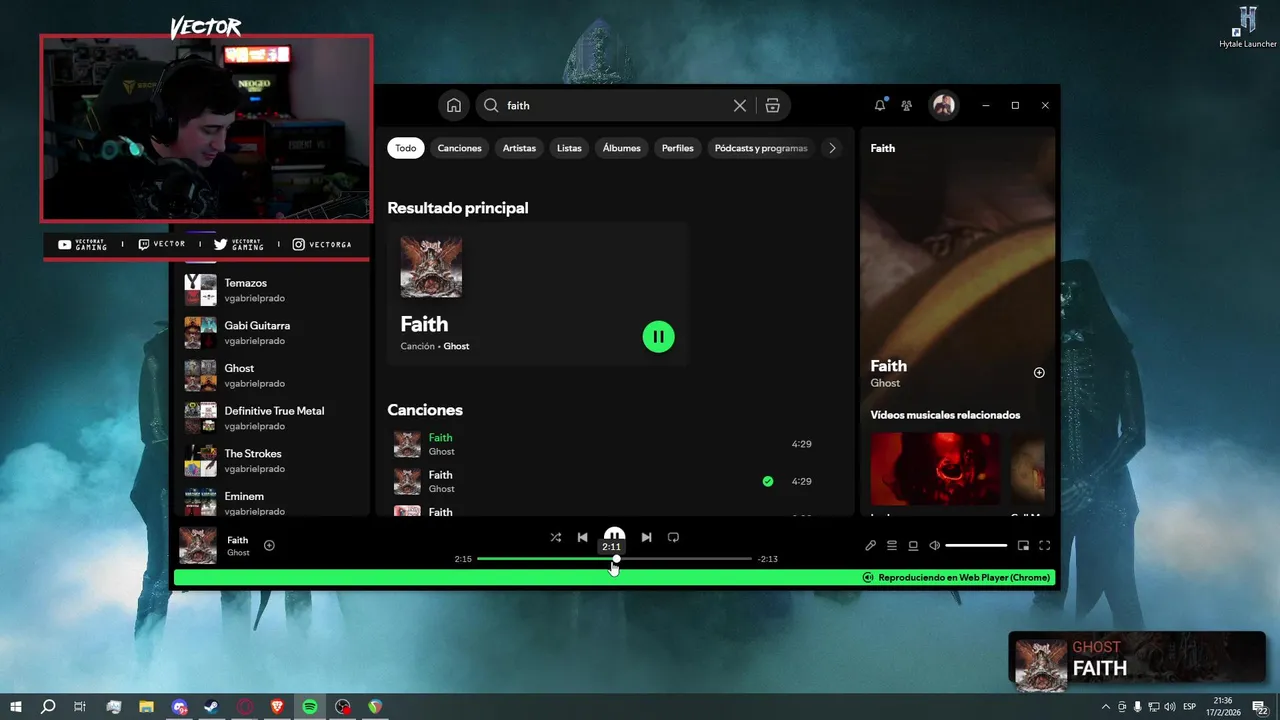The height and width of the screenshot is (720, 1280).
Task: Open OBS Studio from taskbar
Action: (x=343, y=707)
